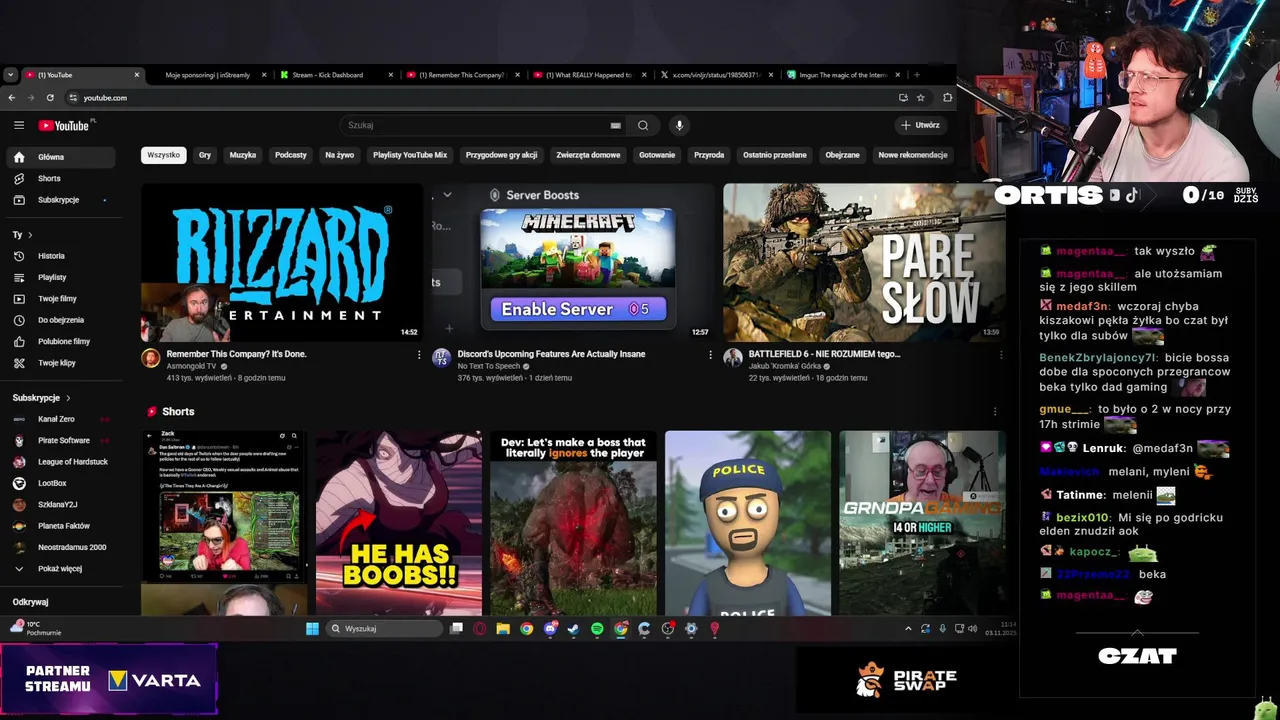
Task: Click the Utwórz create button
Action: [920, 125]
